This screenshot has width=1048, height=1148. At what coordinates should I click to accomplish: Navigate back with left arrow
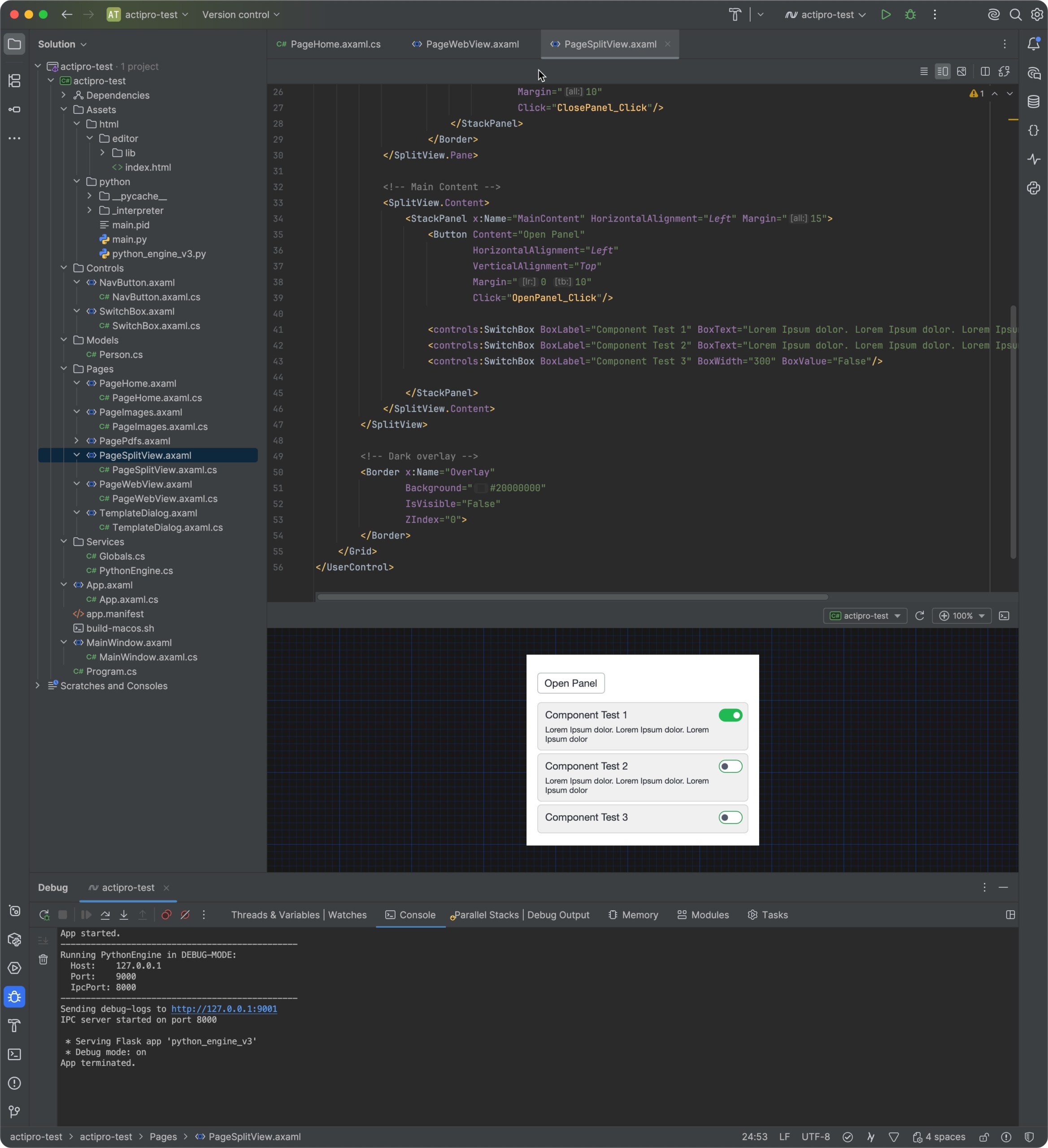(x=67, y=15)
